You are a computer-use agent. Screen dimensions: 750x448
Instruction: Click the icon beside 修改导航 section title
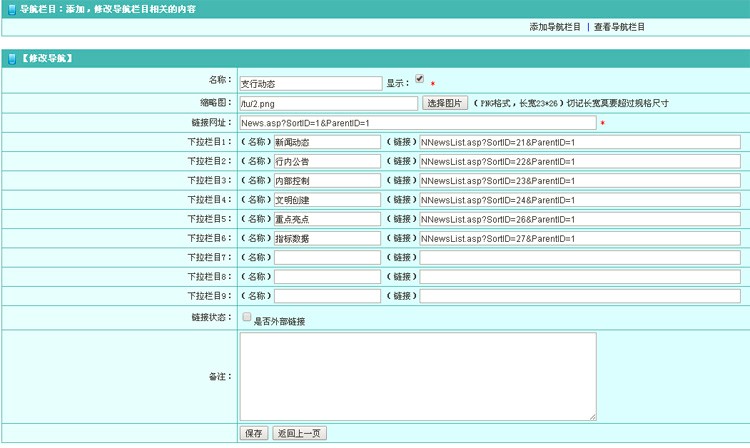[11, 59]
